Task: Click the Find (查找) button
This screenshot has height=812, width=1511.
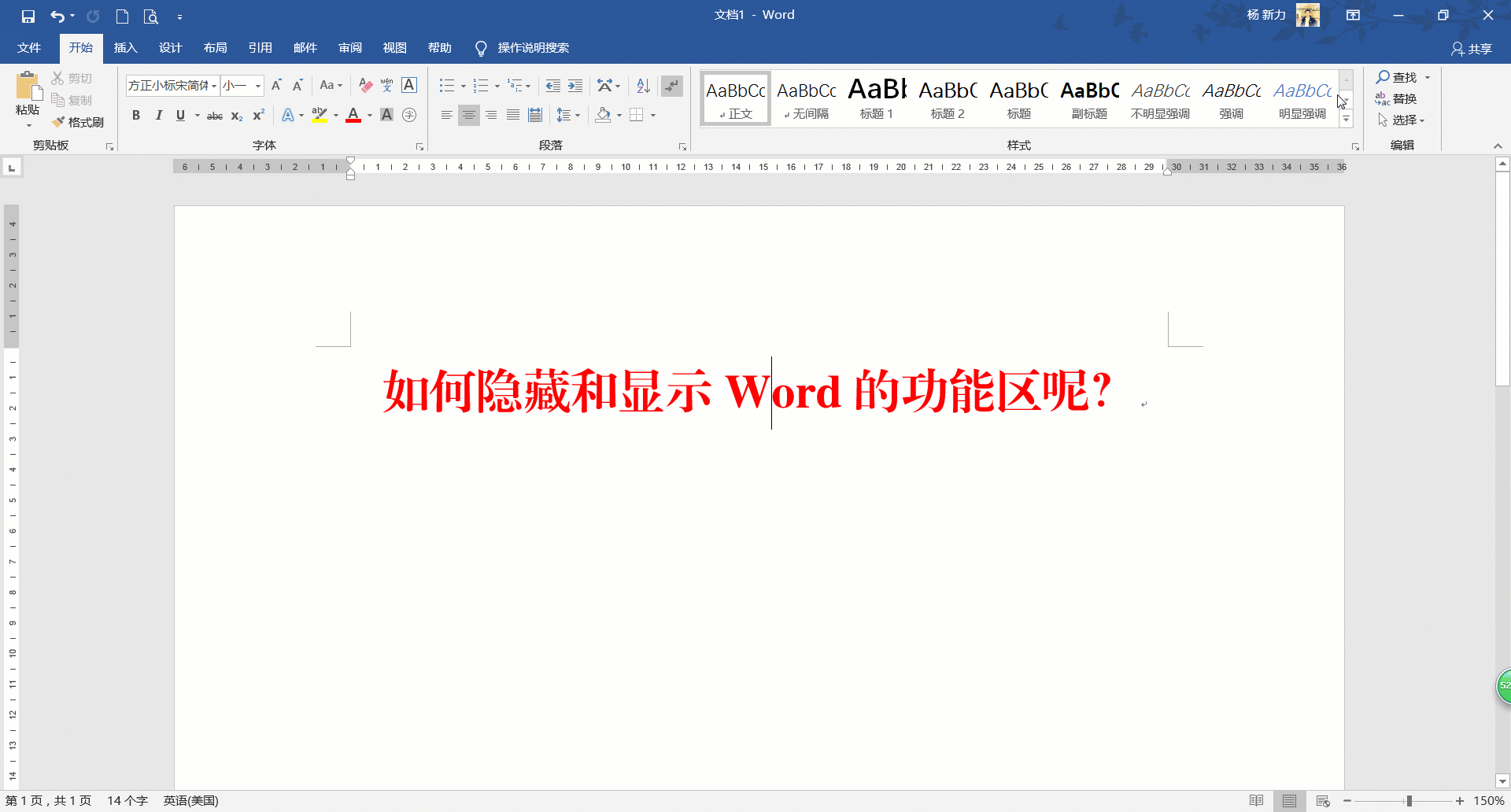Action: tap(1397, 77)
